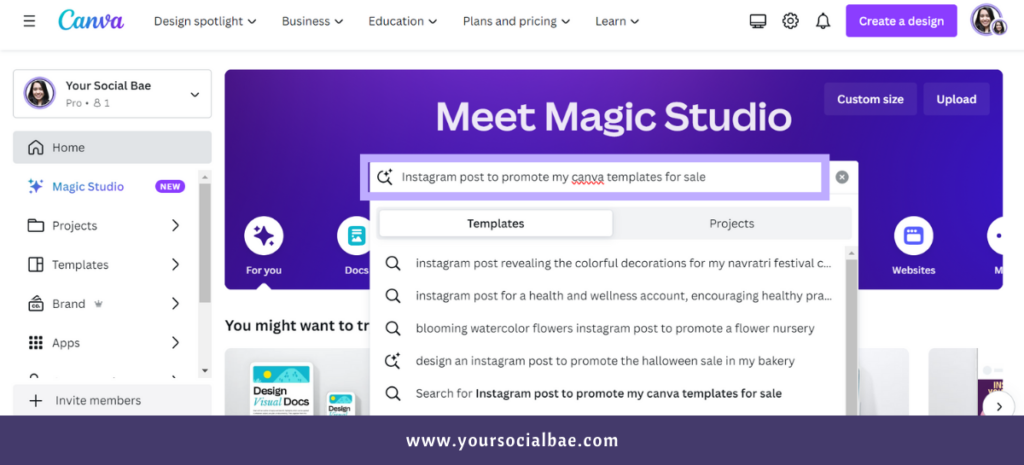
Task: Click the Canva logo
Action: pos(91,20)
